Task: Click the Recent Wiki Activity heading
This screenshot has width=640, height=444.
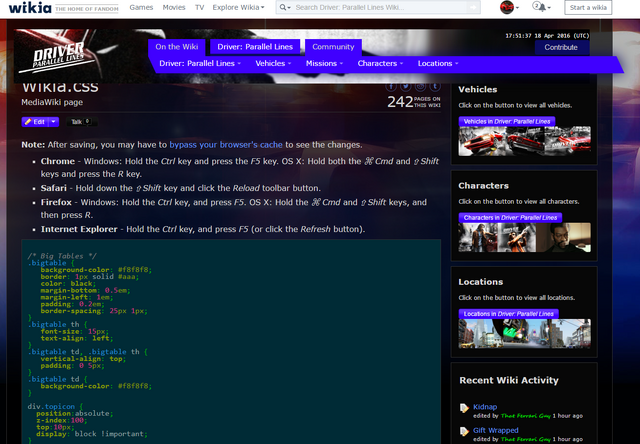Action: pos(509,380)
